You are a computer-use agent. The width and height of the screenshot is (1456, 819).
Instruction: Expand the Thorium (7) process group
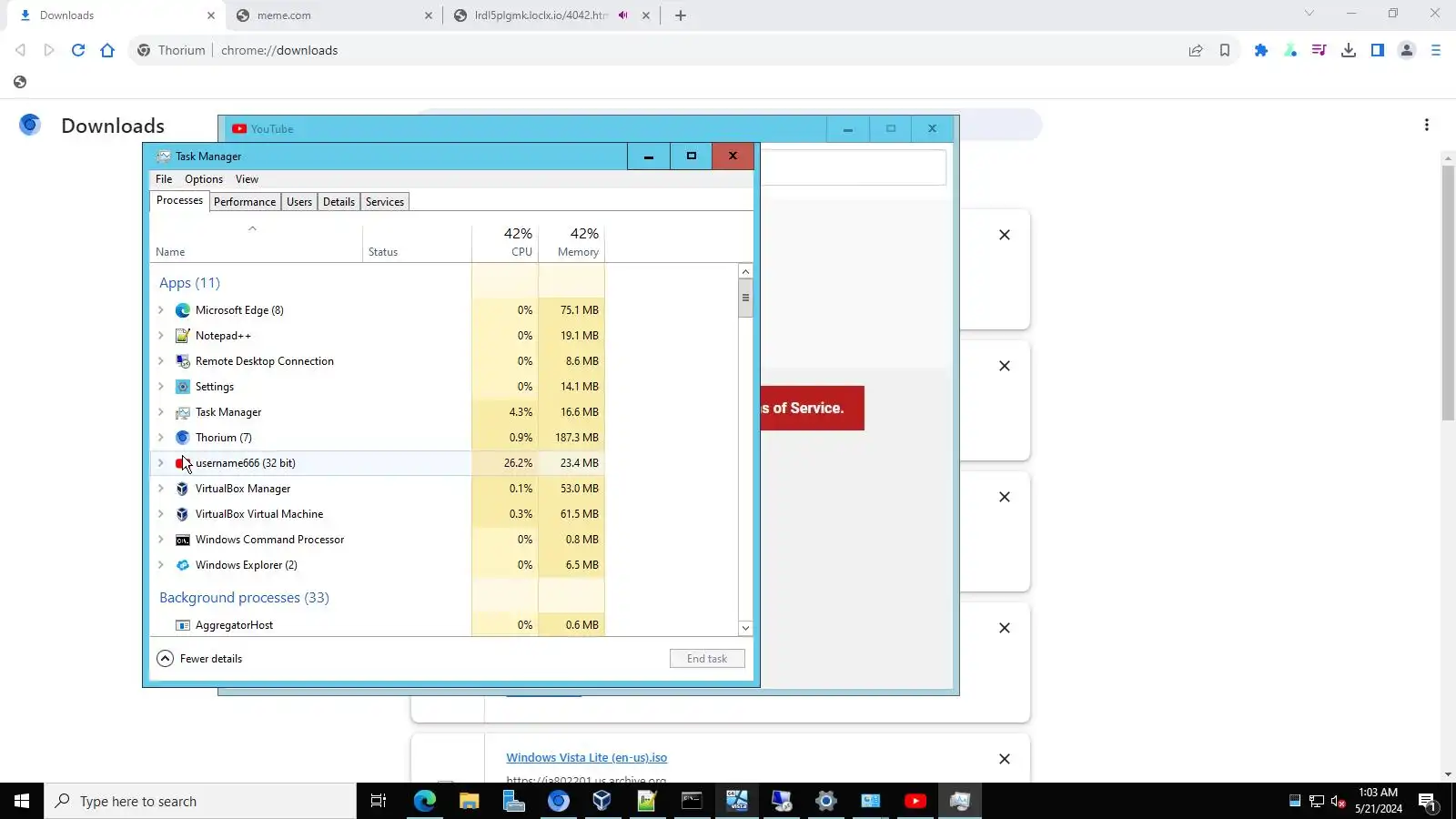[161, 438]
